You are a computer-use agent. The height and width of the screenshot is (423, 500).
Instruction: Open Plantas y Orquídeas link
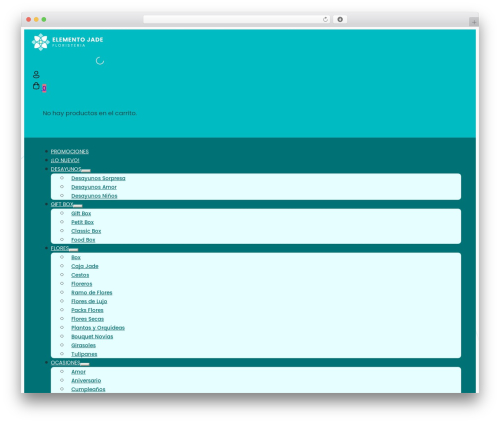pyautogui.click(x=98, y=328)
